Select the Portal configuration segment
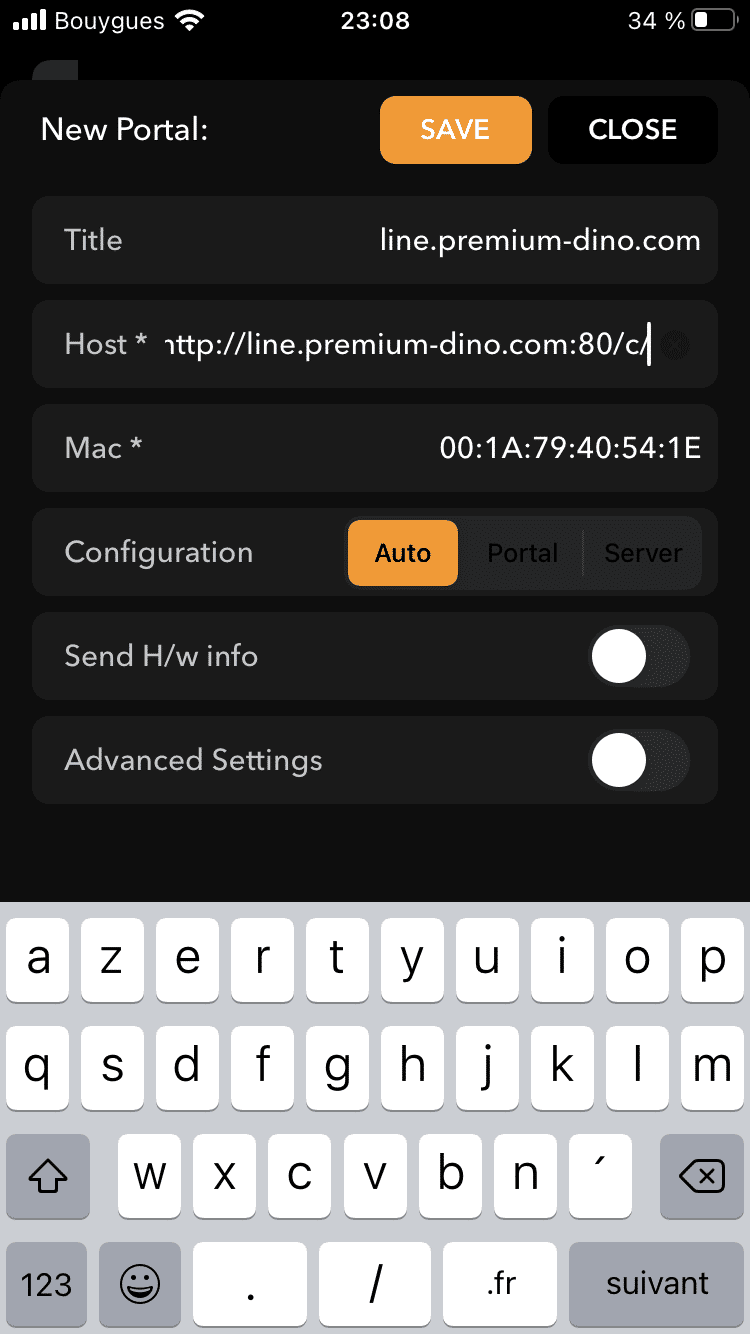The image size is (750, 1334). pos(522,553)
